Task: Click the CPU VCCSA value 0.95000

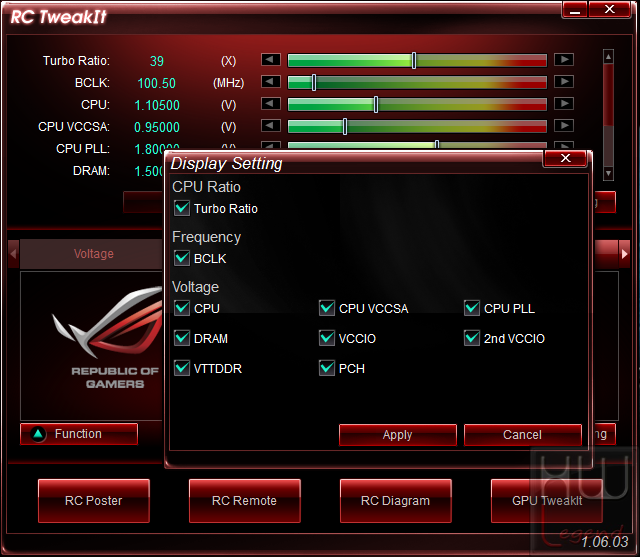Action: 157,127
